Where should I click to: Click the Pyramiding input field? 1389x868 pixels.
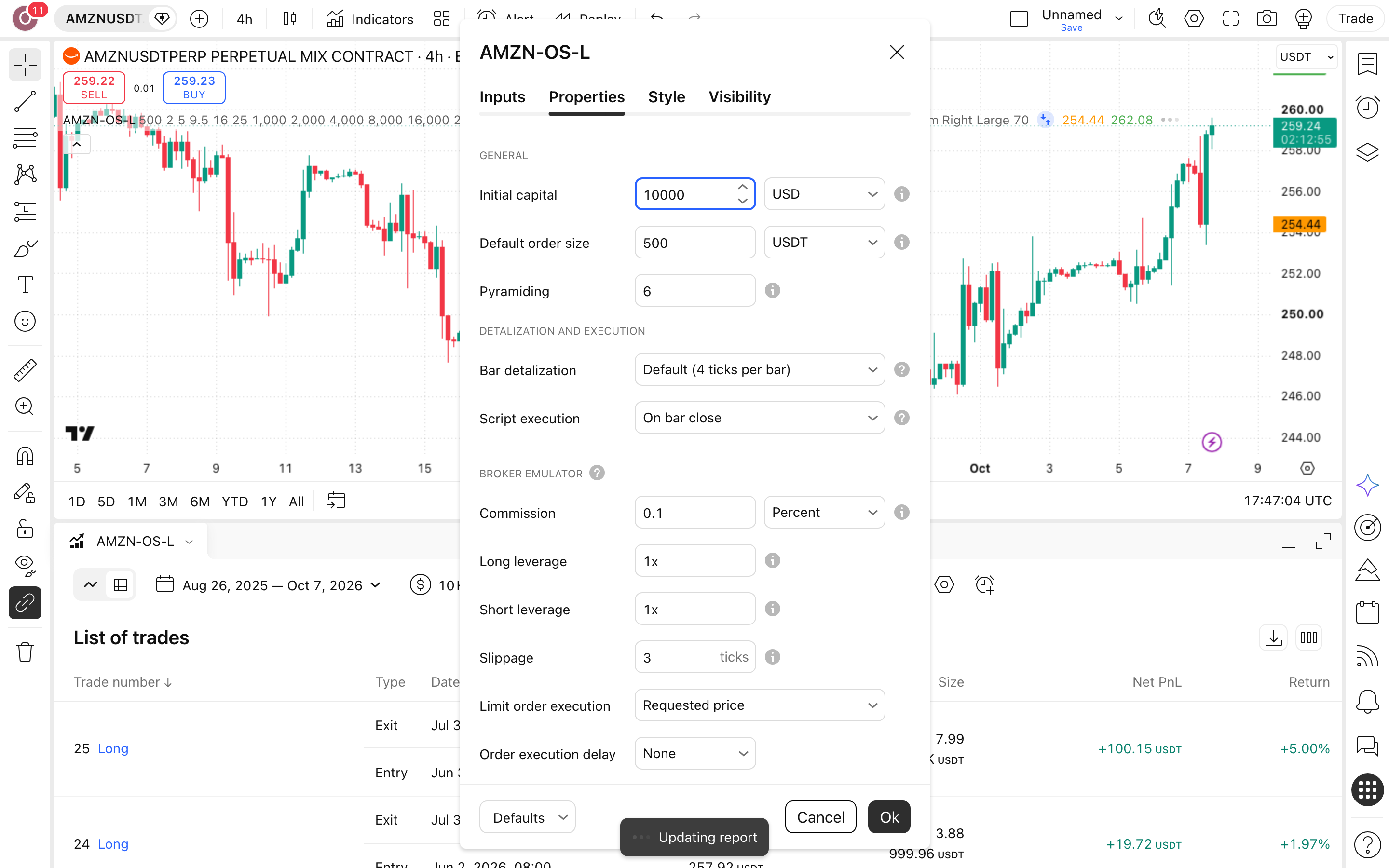[x=695, y=290]
